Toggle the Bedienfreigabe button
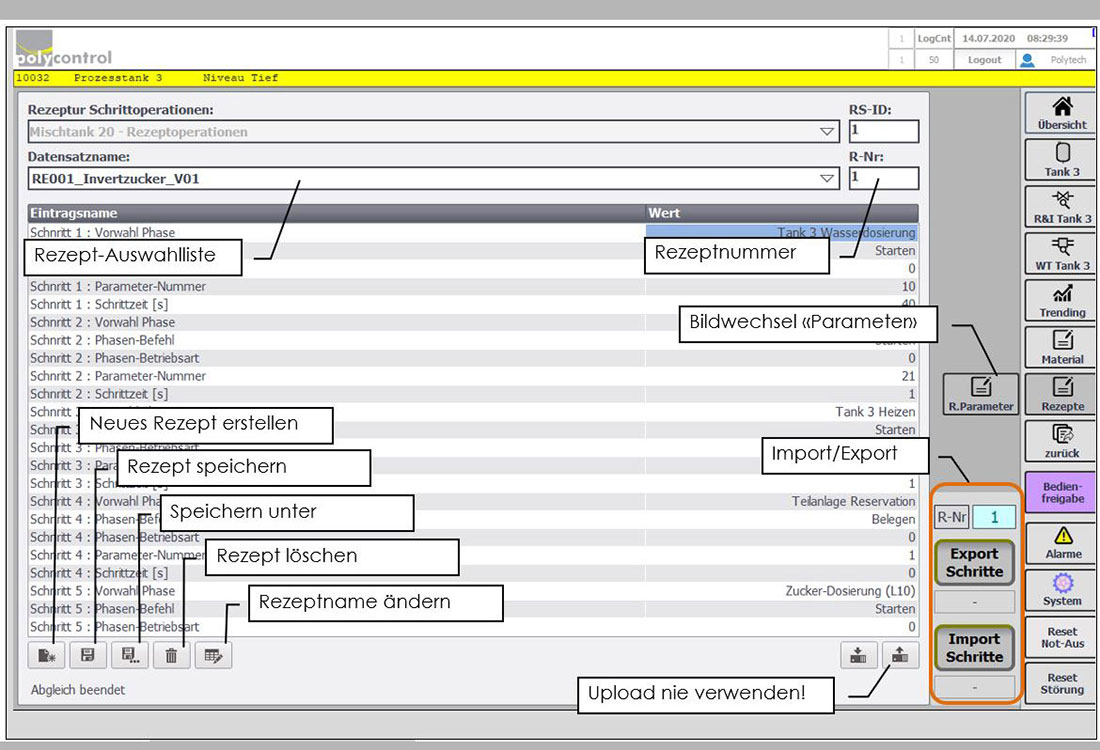Screen dimensions: 1100x750 [x=1062, y=494]
